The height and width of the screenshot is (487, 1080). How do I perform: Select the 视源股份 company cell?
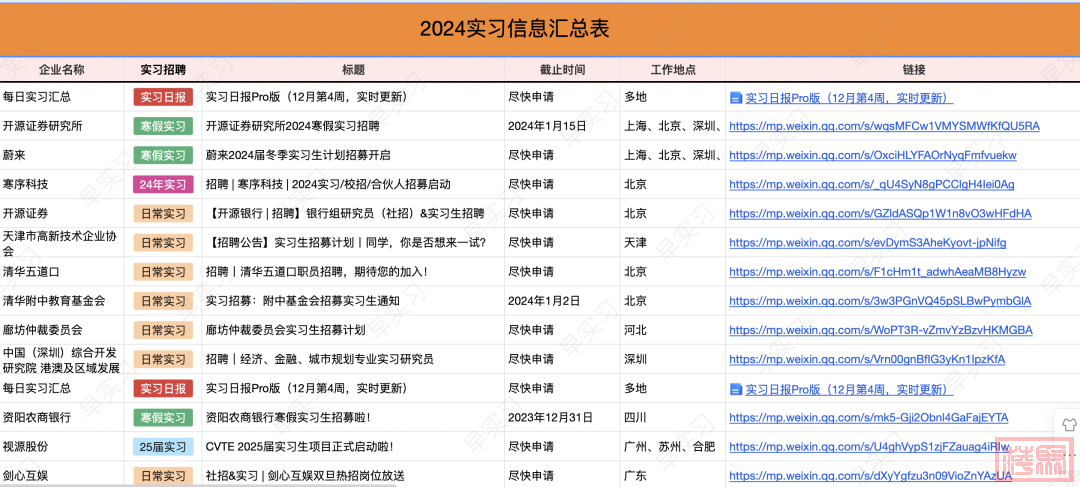pyautogui.click(x=61, y=446)
